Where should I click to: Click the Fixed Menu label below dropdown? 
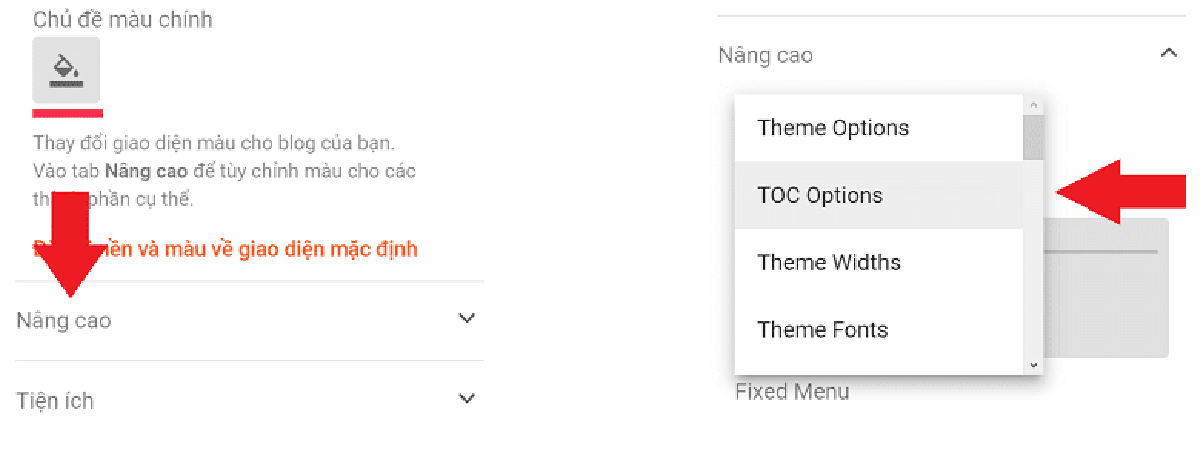pyautogui.click(x=792, y=391)
